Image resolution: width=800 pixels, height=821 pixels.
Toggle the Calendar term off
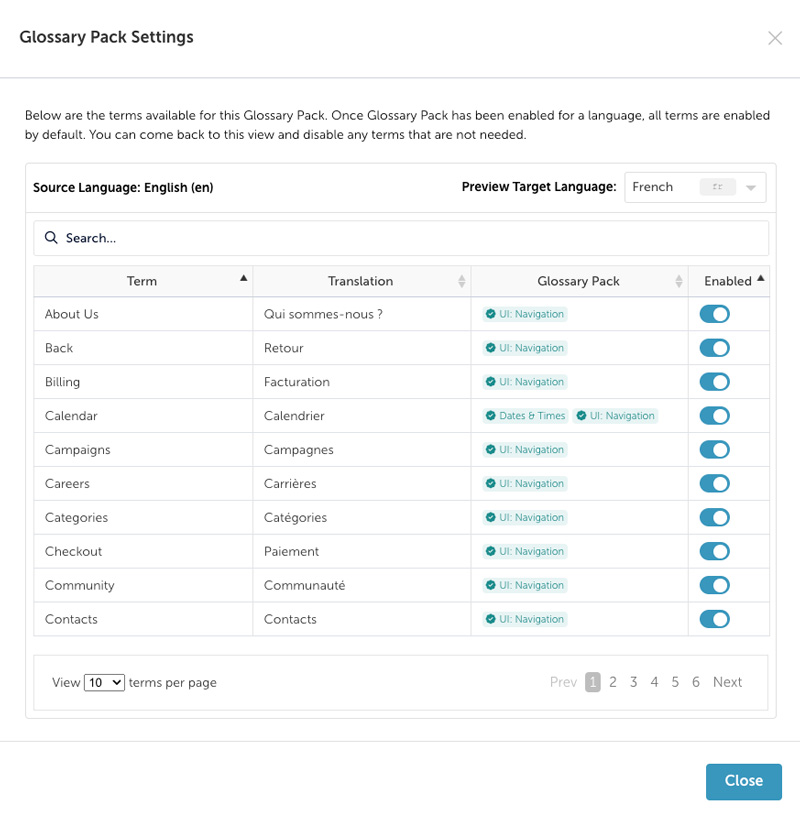tap(714, 416)
